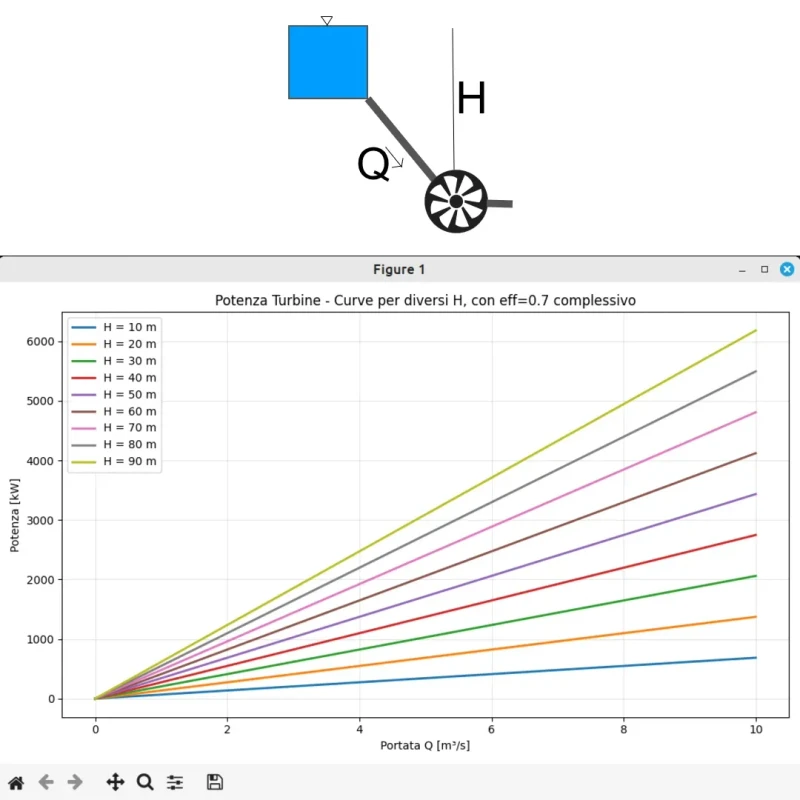Activate the zoom-to-rectangle magnifier tool
Image resolution: width=800 pixels, height=800 pixels.
click(x=145, y=782)
